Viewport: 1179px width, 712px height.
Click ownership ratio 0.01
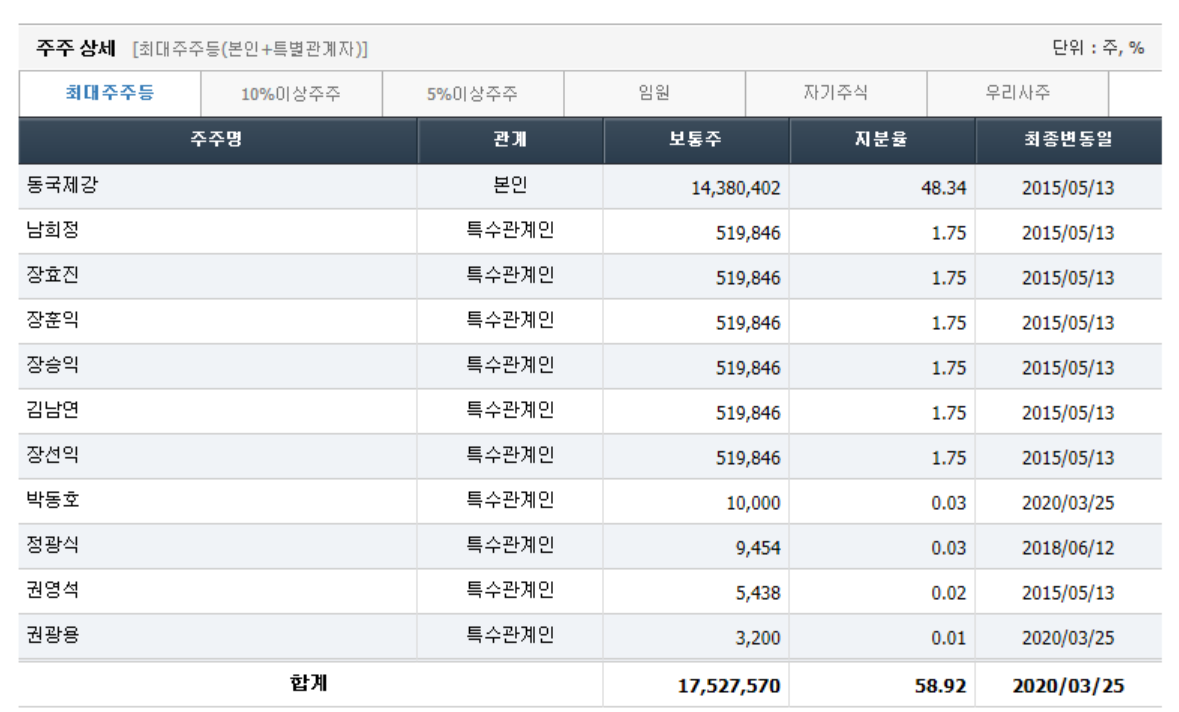tap(949, 638)
